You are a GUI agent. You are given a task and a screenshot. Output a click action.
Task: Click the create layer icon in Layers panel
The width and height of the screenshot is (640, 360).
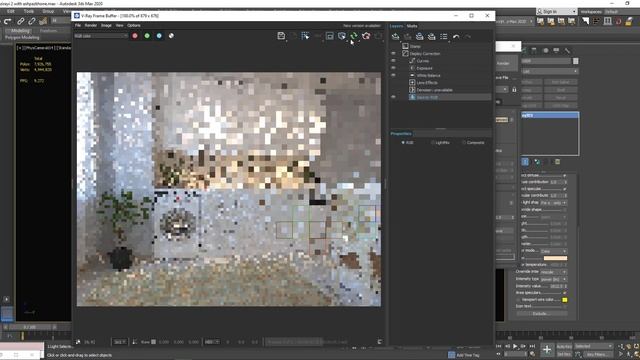click(x=395, y=37)
